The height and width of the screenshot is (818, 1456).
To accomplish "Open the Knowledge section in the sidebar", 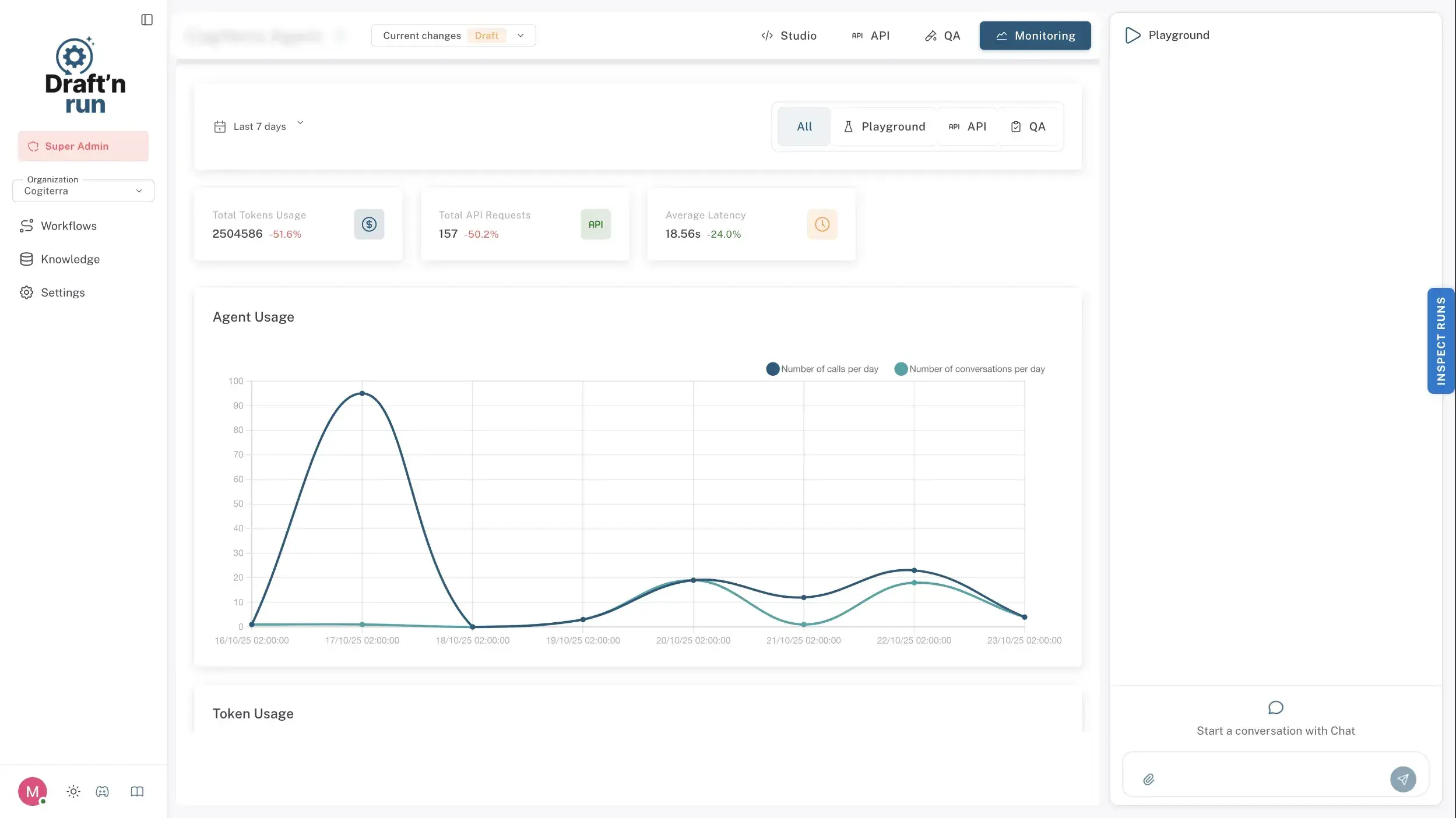I will (70, 259).
